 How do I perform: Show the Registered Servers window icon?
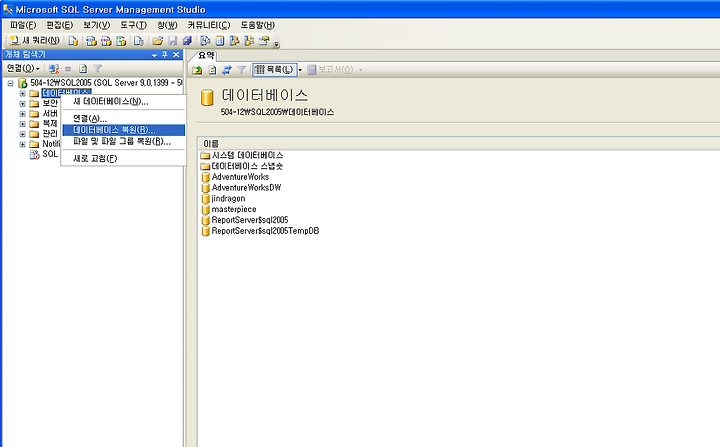pyautogui.click(x=205, y=41)
